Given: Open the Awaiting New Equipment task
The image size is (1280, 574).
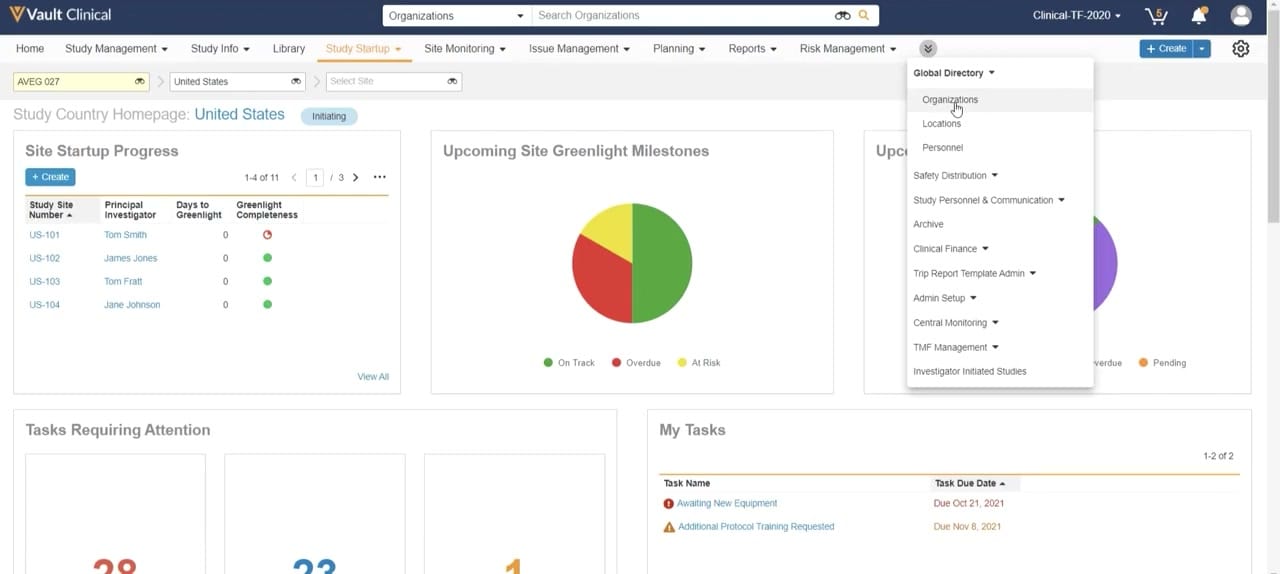Looking at the screenshot, I should tap(727, 504).
